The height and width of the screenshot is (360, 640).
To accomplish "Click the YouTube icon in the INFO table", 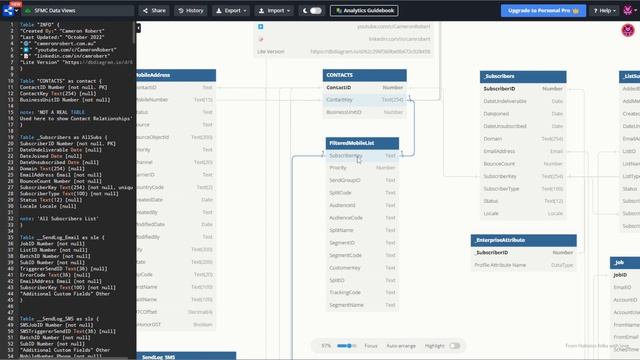I will (x=260, y=27).
